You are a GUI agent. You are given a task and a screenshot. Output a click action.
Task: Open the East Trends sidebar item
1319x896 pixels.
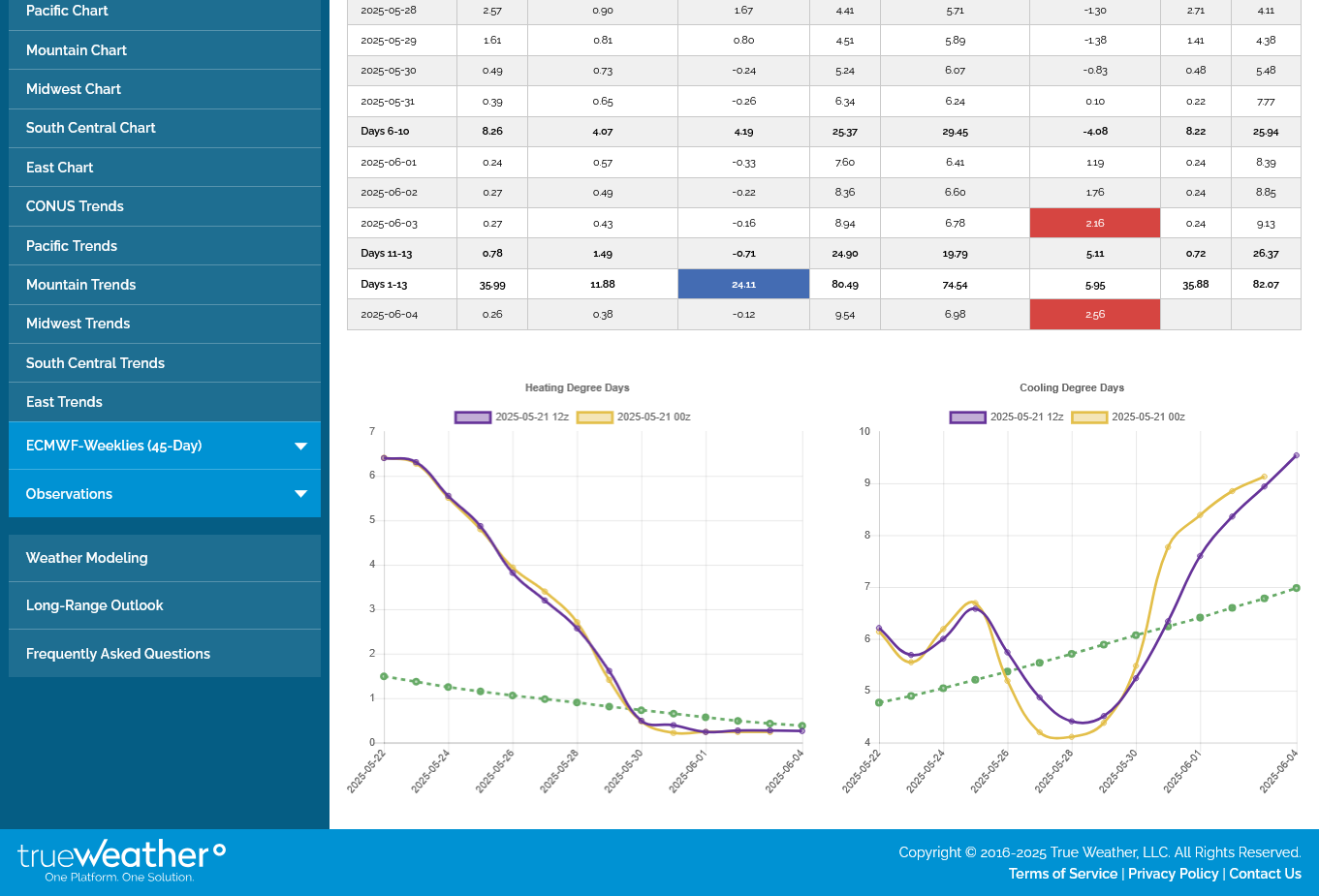64,402
